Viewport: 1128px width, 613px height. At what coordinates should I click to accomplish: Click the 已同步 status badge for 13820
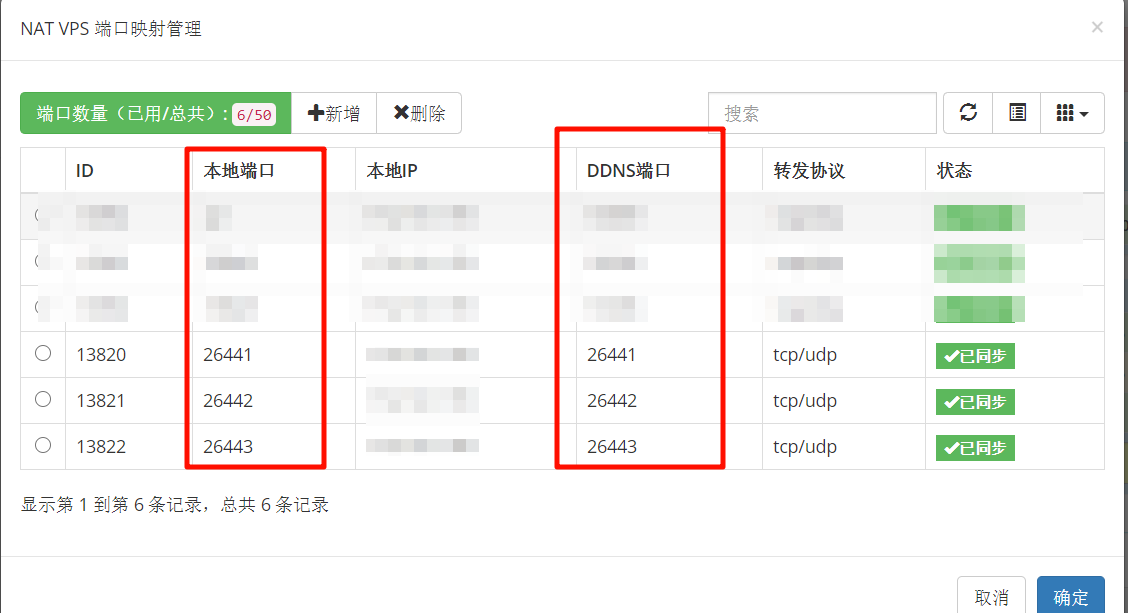click(975, 356)
